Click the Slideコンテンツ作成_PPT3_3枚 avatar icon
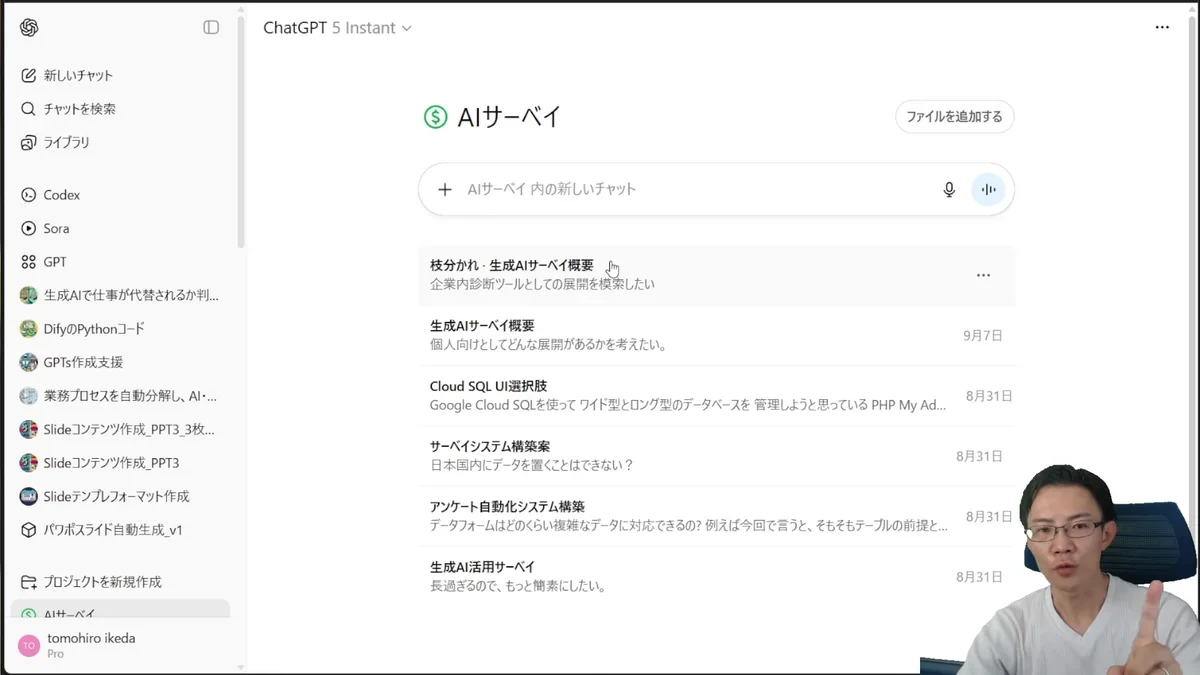This screenshot has height=675, width=1200. coord(28,429)
